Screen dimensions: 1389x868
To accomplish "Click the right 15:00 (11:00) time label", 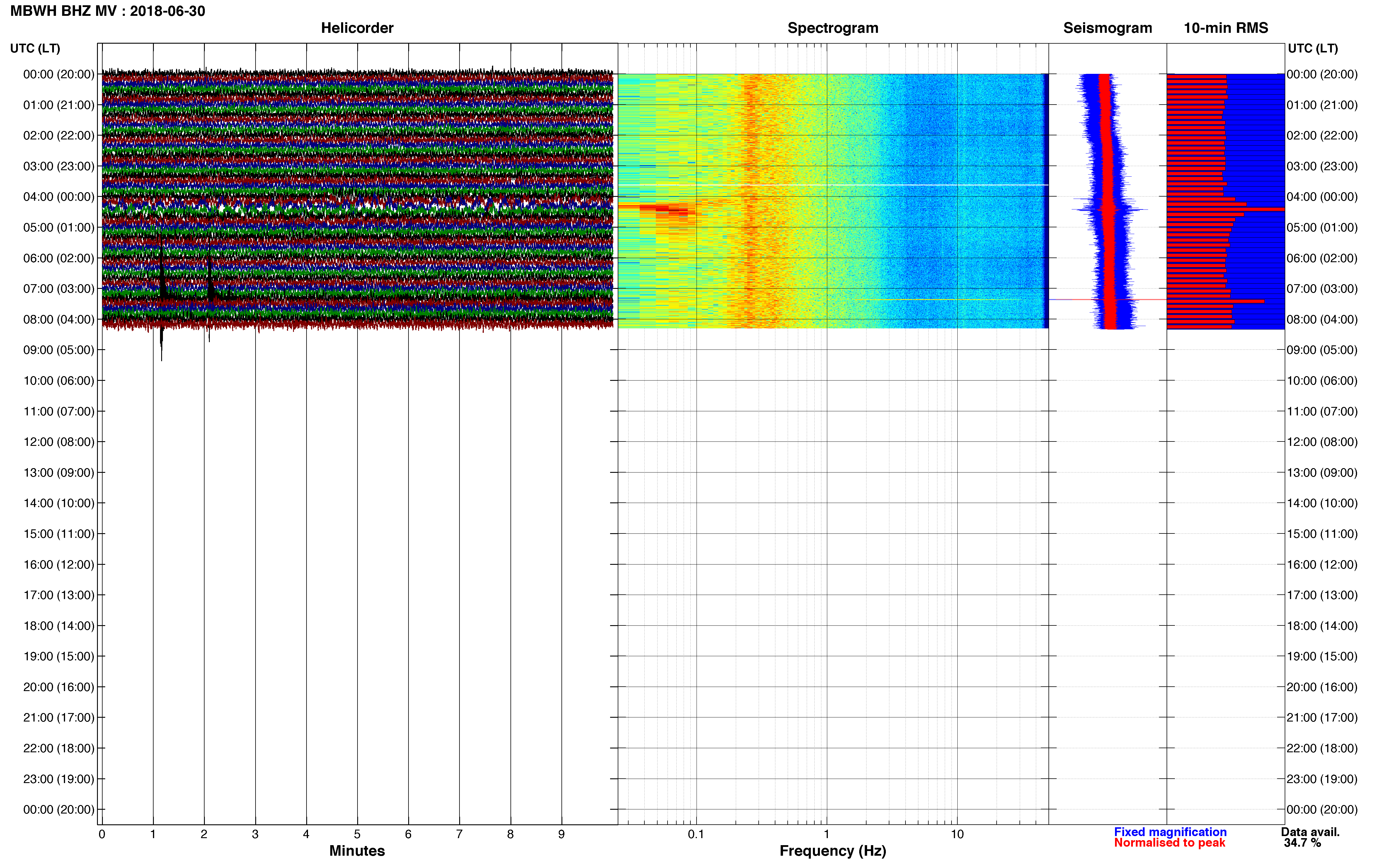I will [x=1322, y=534].
